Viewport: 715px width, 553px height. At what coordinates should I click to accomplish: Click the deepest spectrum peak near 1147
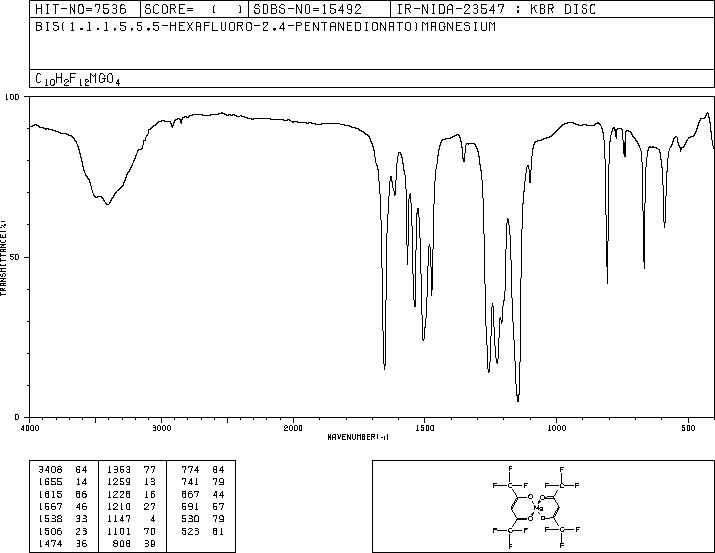(518, 397)
